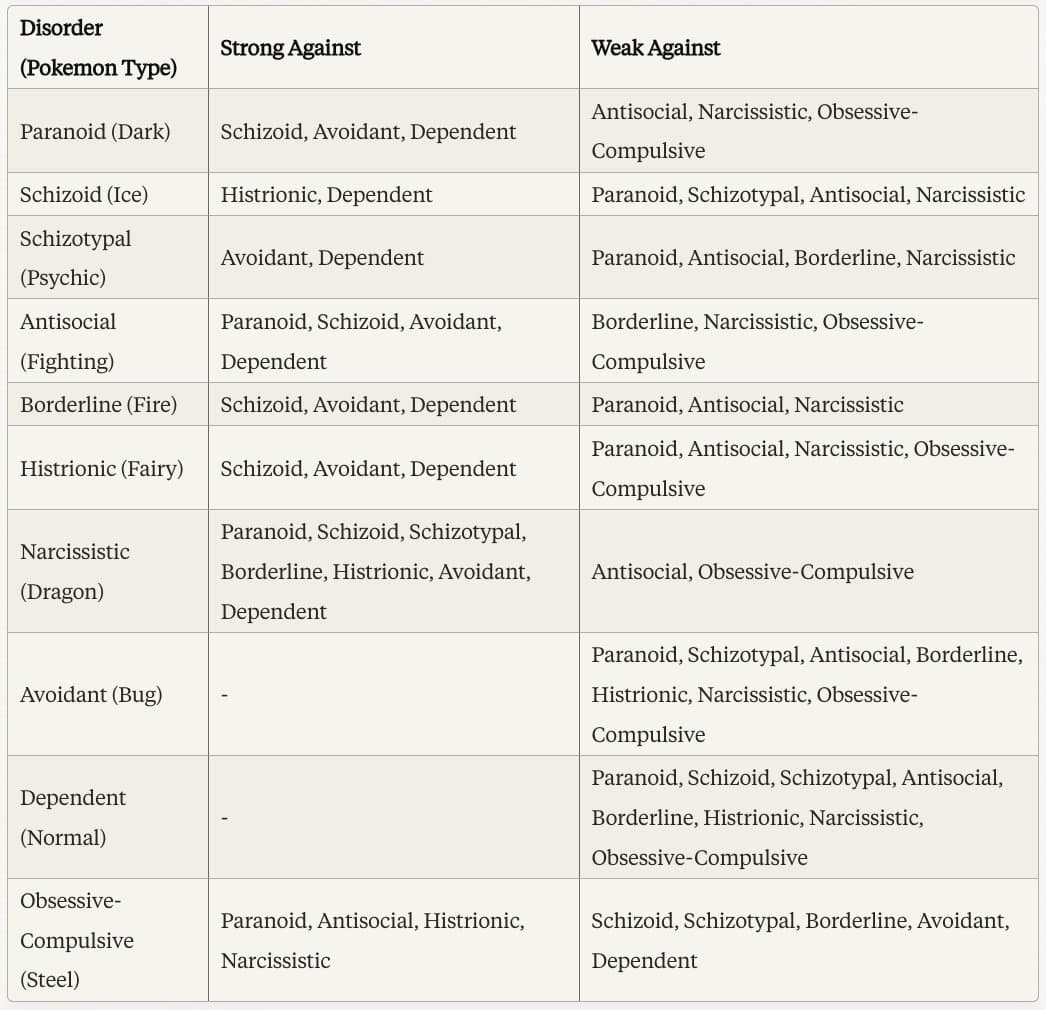Select the 'Paranoid (Dark)' row label
Image resolution: width=1046 pixels, height=1010 pixels.
click(95, 131)
